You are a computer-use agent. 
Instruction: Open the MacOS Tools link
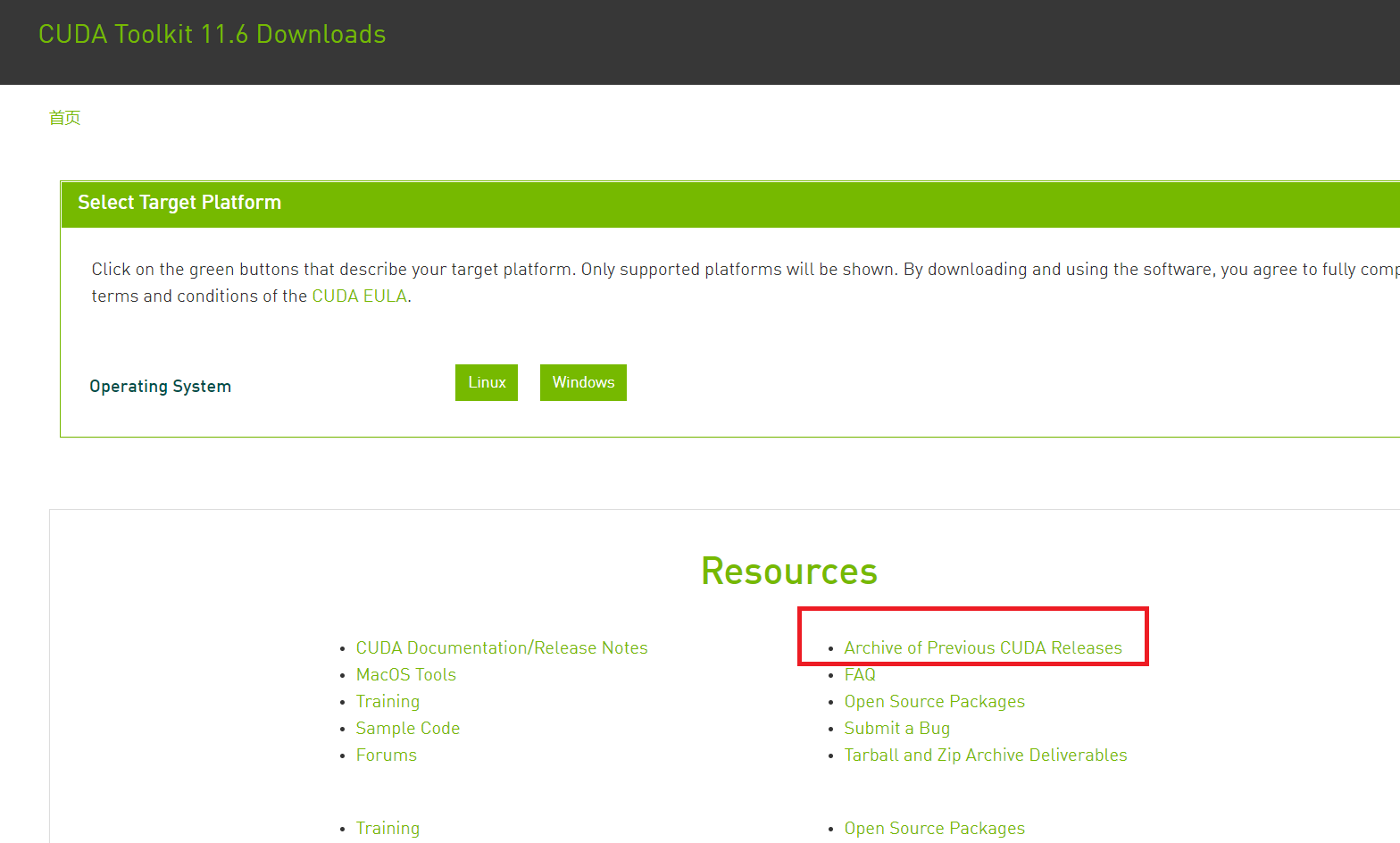pyautogui.click(x=406, y=675)
